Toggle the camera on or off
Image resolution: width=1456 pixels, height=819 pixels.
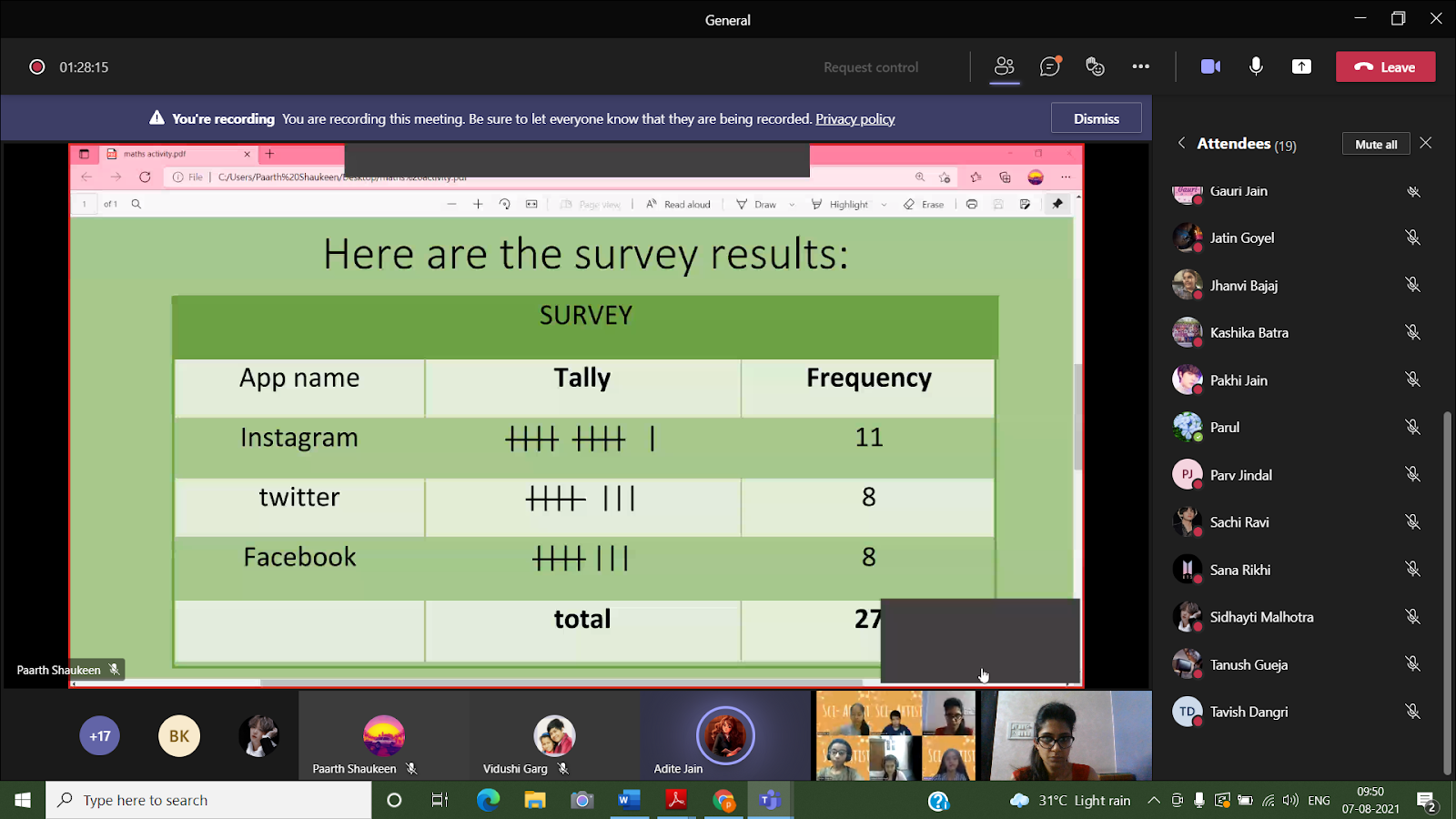(x=1210, y=66)
